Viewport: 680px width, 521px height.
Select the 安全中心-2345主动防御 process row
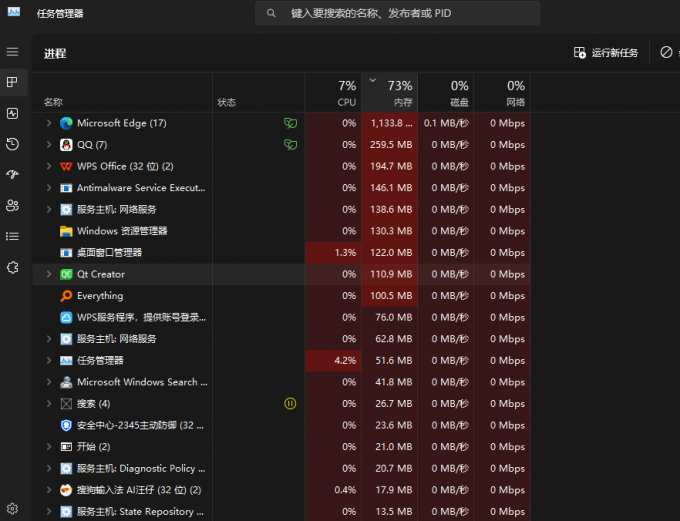[x=281, y=425]
